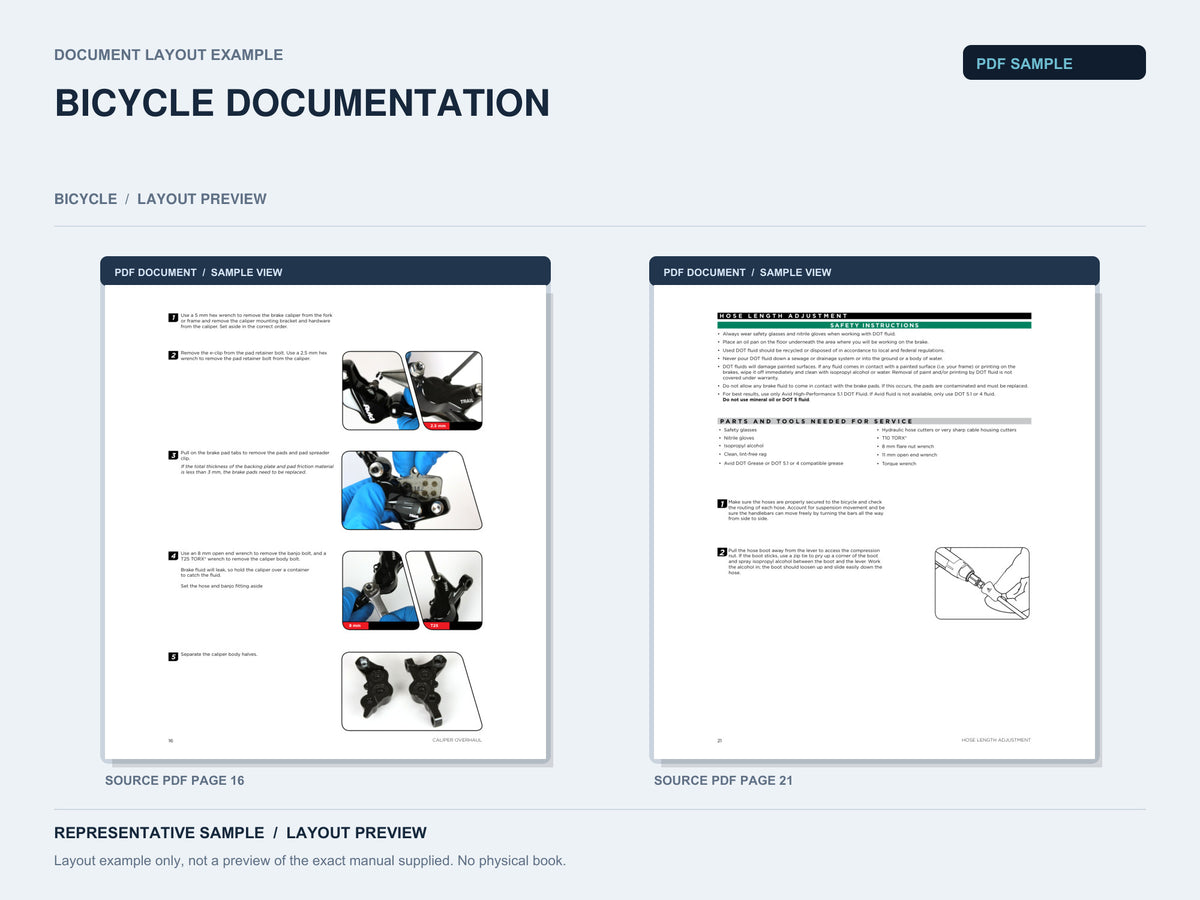Click the 'Safety glasses' list item
The height and width of the screenshot is (900, 1200).
pos(738,430)
